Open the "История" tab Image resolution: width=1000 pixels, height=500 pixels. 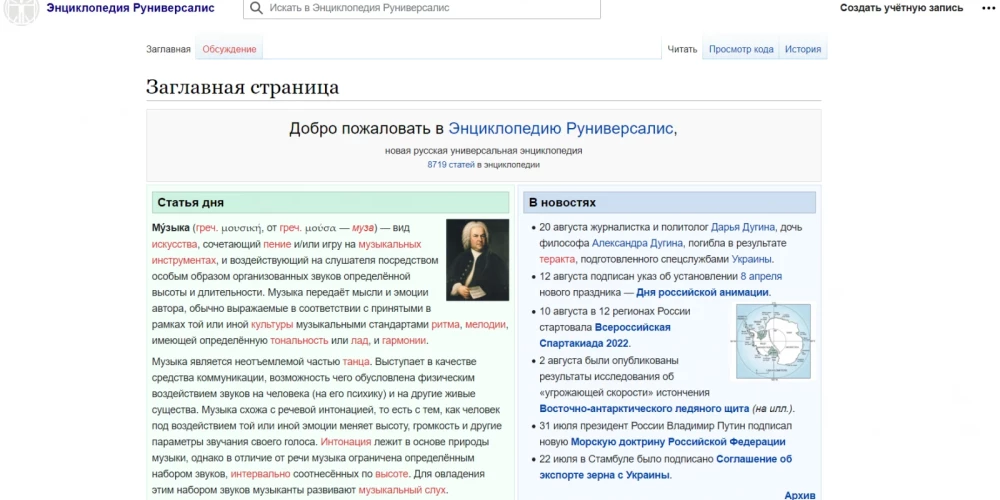pos(802,49)
